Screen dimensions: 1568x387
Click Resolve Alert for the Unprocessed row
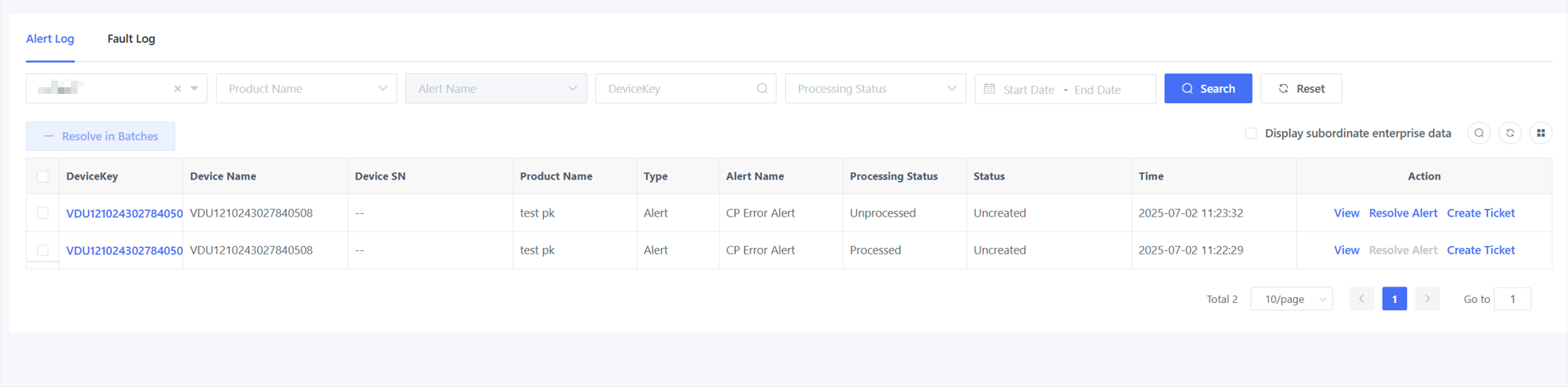(1402, 213)
